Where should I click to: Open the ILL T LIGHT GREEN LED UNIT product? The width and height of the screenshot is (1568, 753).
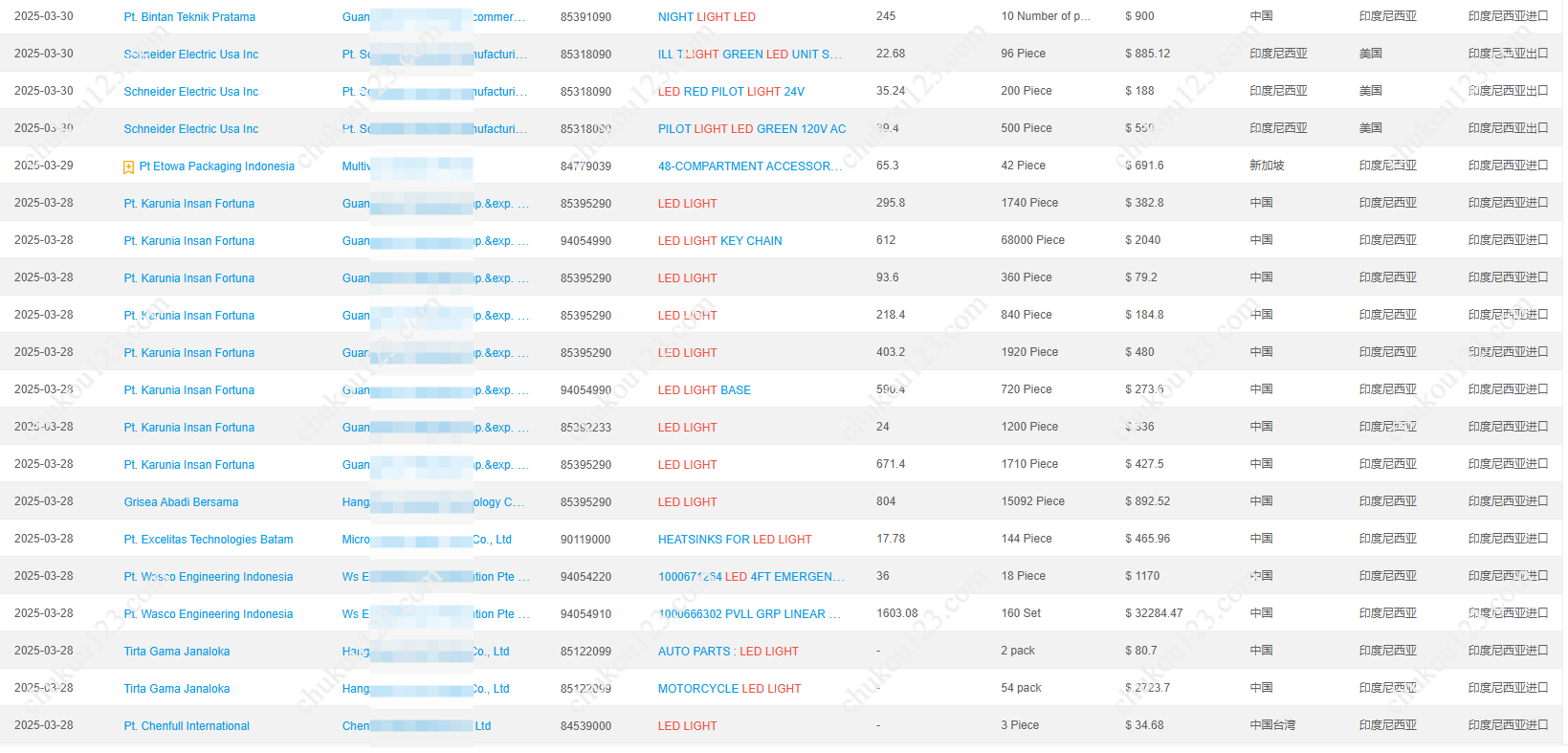click(750, 55)
